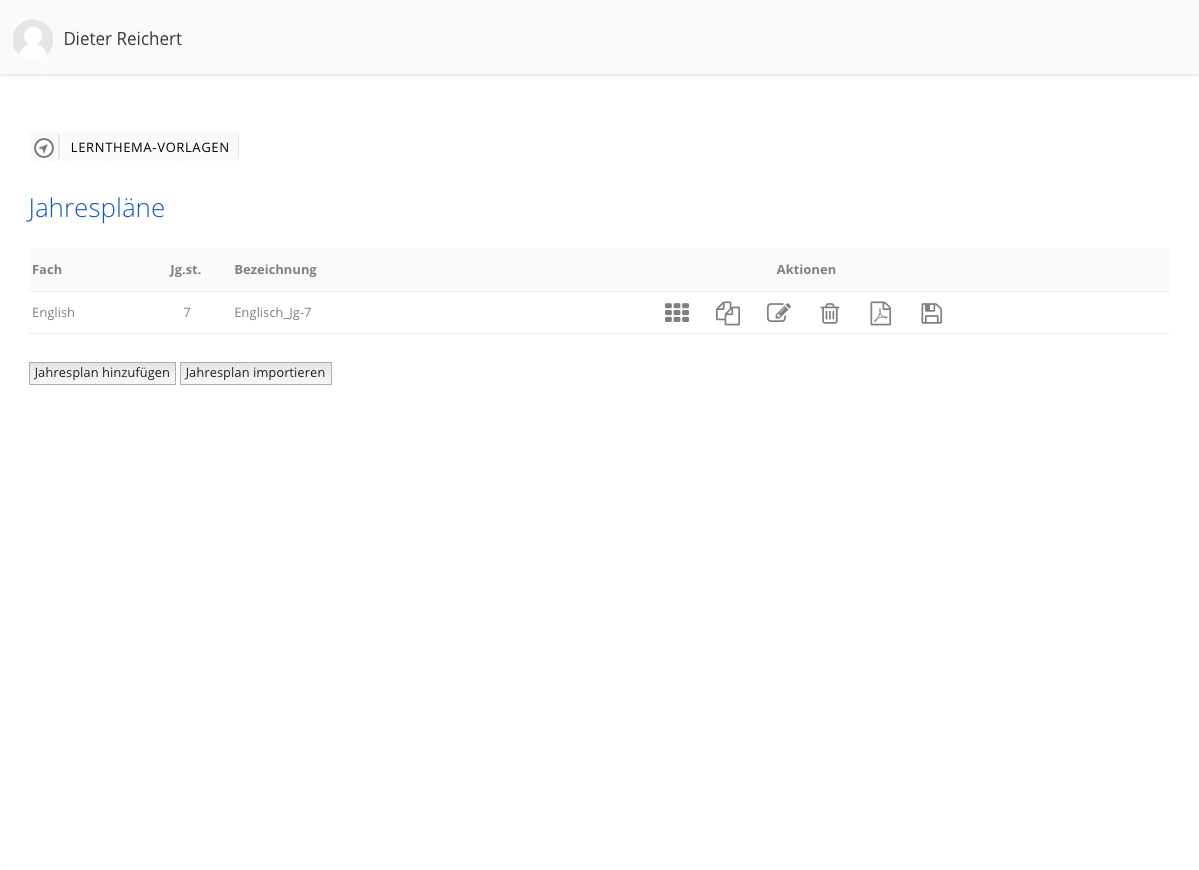
Task: Click the Jahrespläne page heading
Action: pos(97,208)
